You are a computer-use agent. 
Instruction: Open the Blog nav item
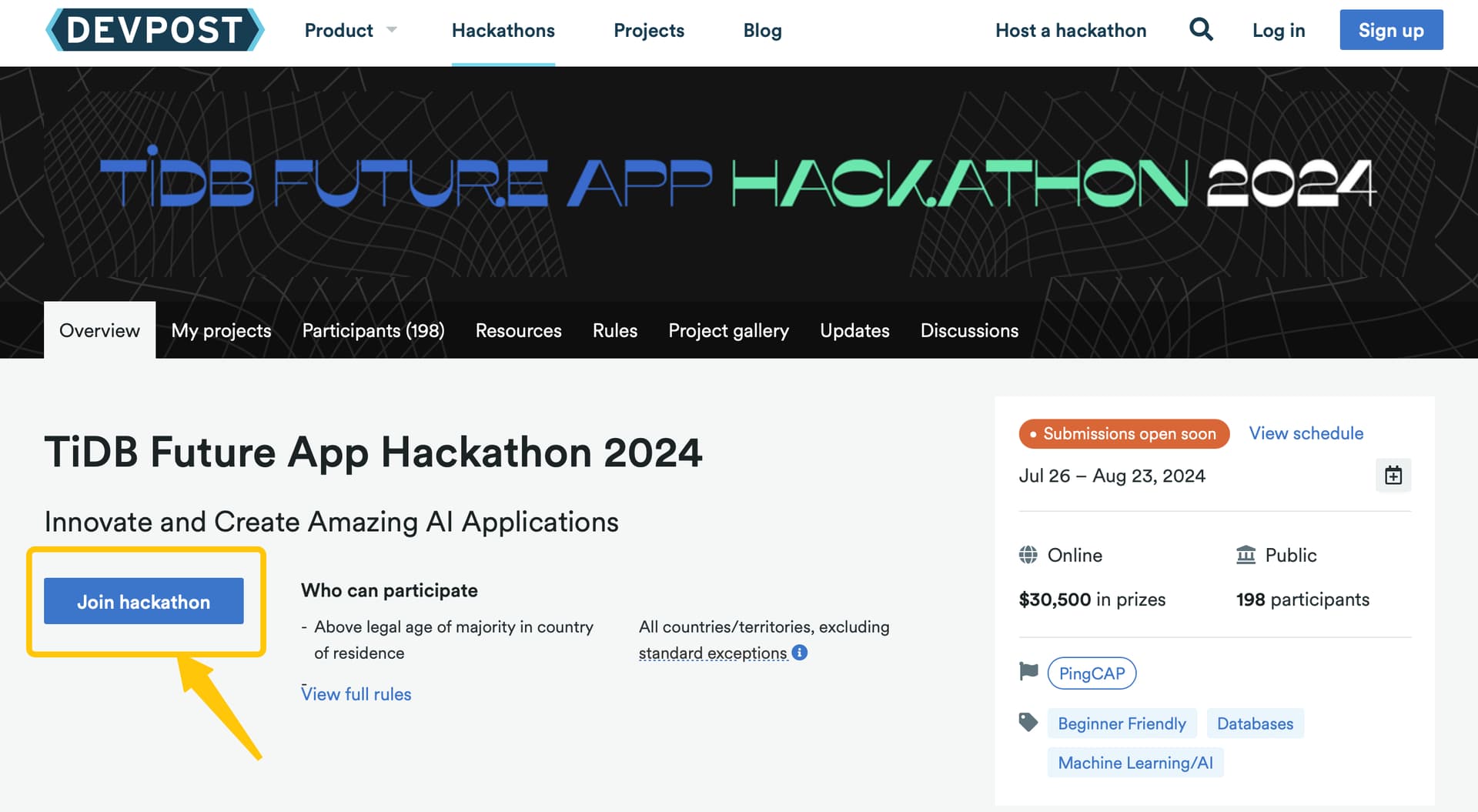click(x=763, y=30)
